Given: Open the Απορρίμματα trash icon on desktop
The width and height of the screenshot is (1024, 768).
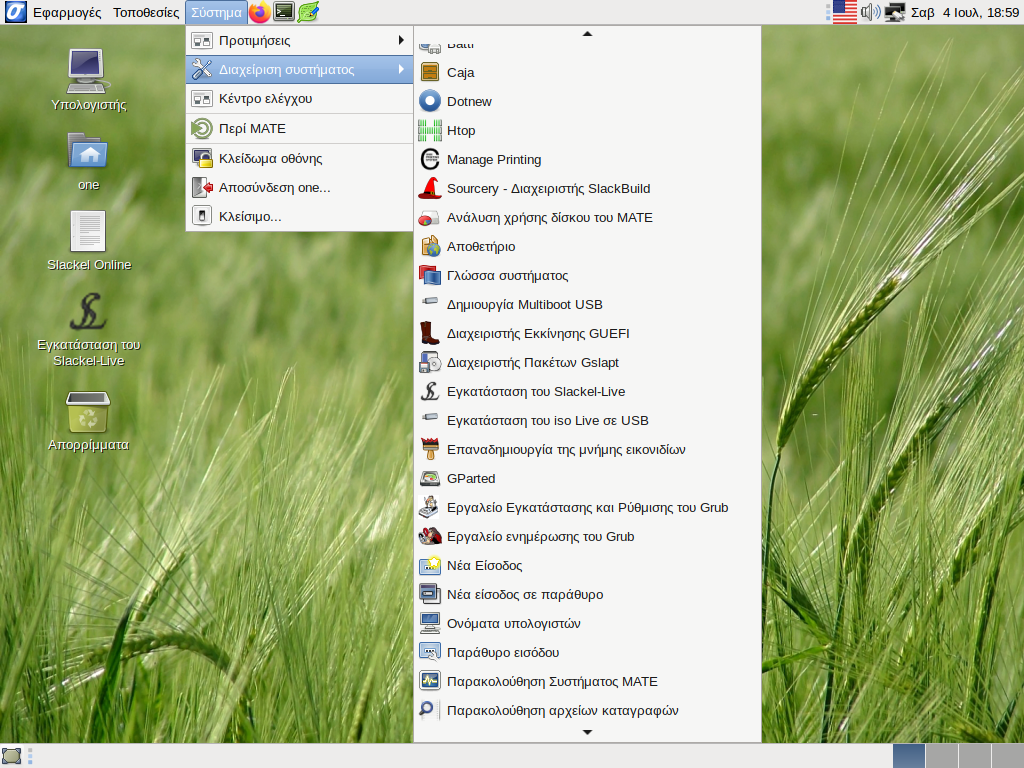Looking at the screenshot, I should [x=88, y=421].
